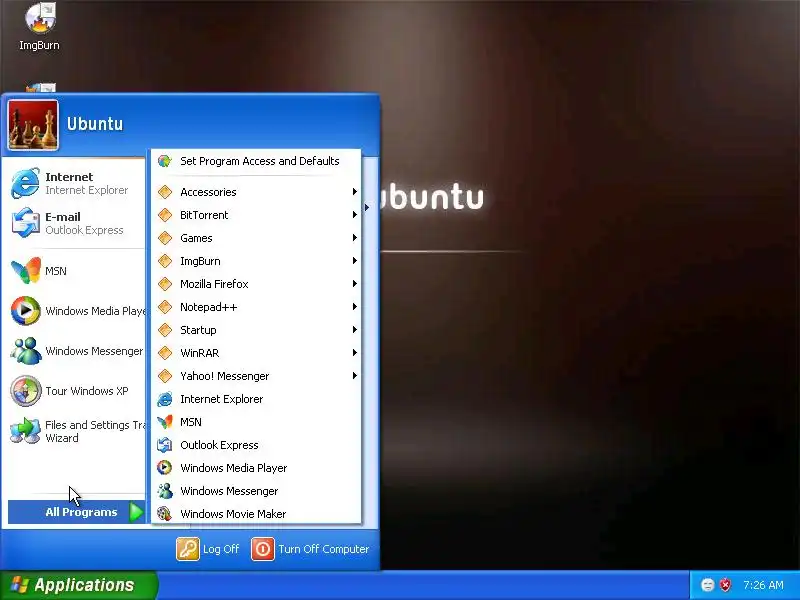Click the MSN butterfly icon in left pane
Image resolution: width=800 pixels, height=600 pixels.
pyautogui.click(x=26, y=270)
